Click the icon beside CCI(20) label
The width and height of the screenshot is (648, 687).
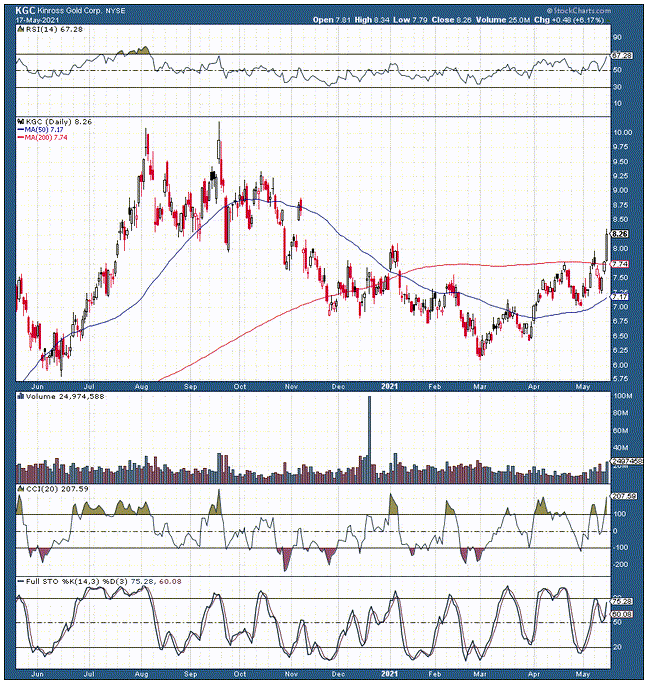(x=20, y=489)
